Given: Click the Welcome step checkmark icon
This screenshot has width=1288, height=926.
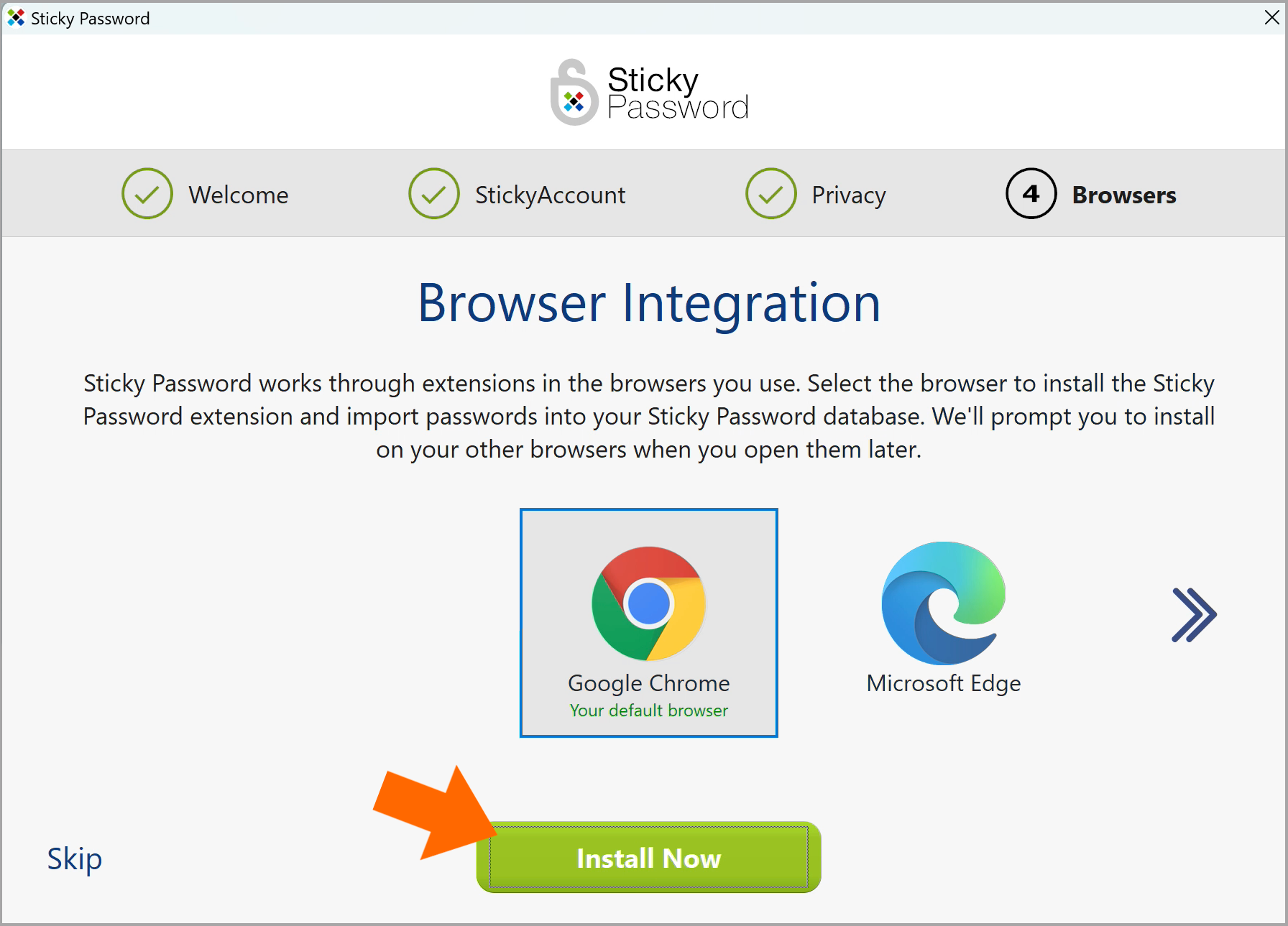Looking at the screenshot, I should [x=147, y=194].
